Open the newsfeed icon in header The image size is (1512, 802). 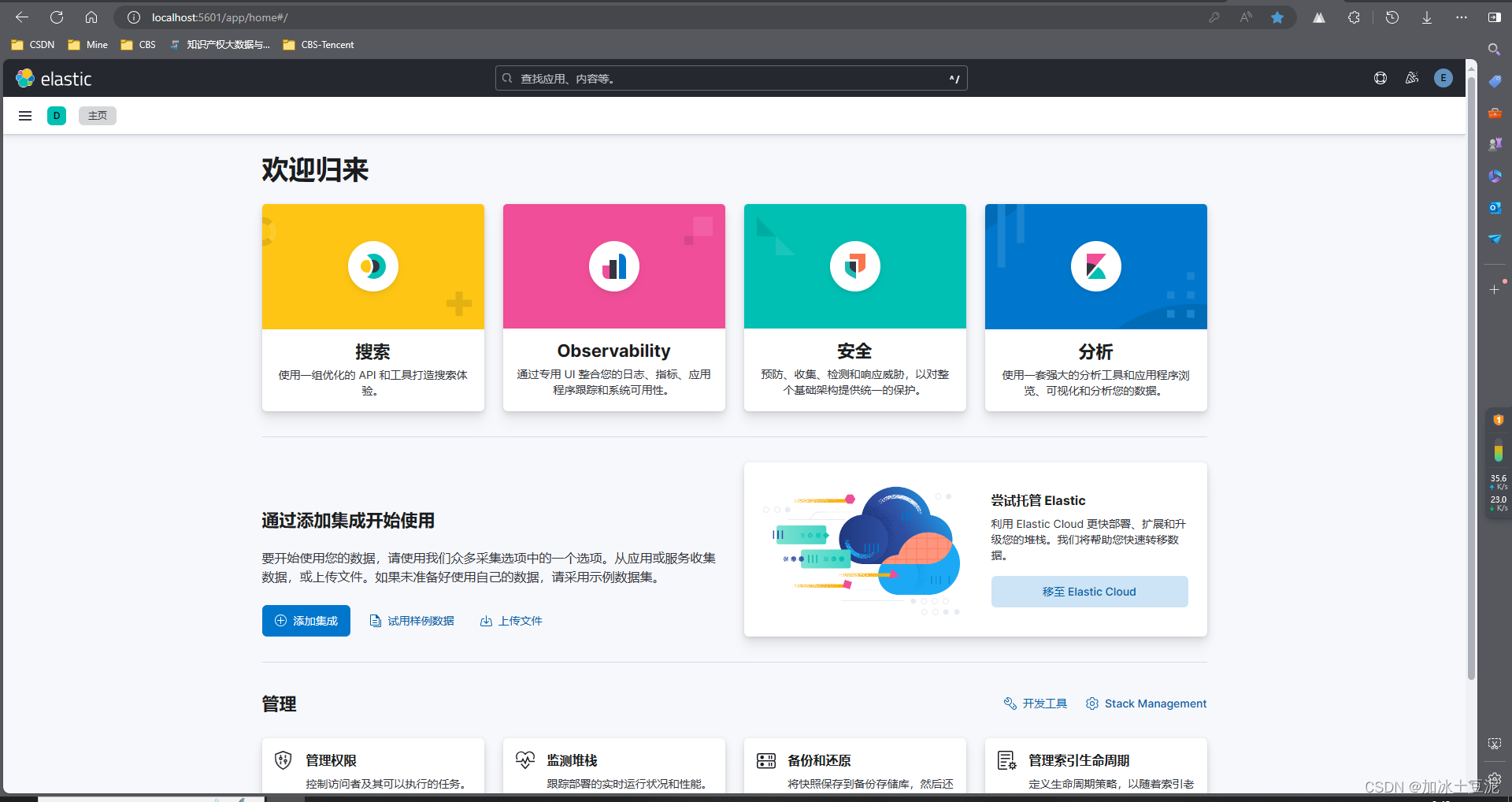click(x=1412, y=78)
